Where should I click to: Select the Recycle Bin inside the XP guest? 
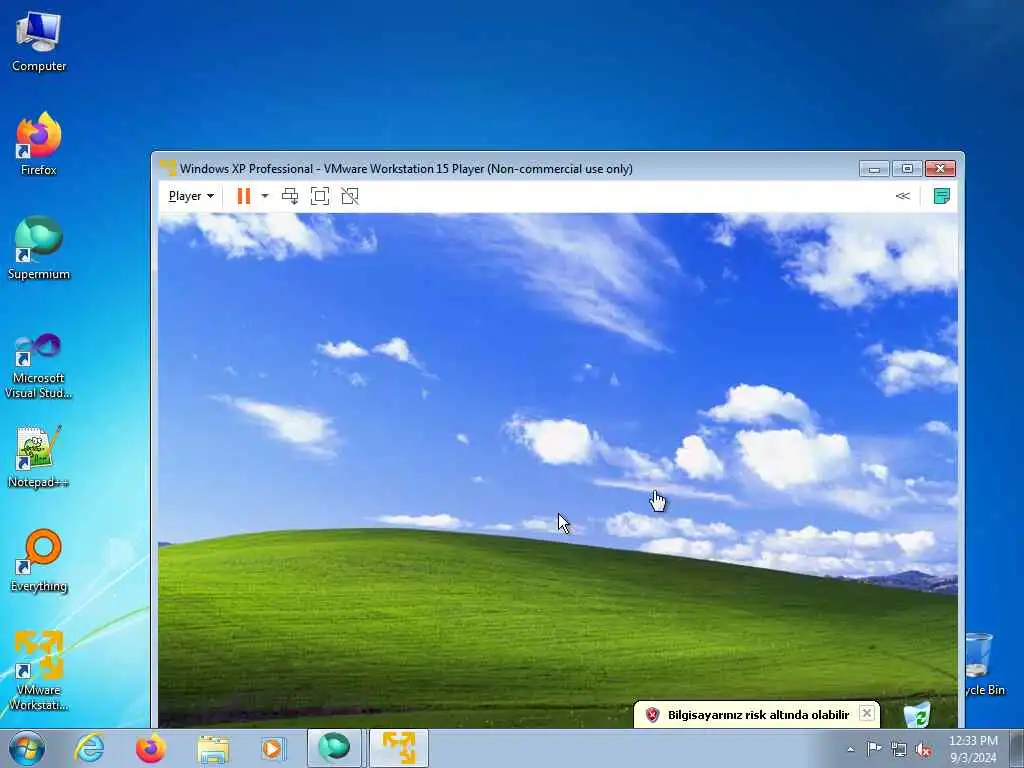[917, 714]
